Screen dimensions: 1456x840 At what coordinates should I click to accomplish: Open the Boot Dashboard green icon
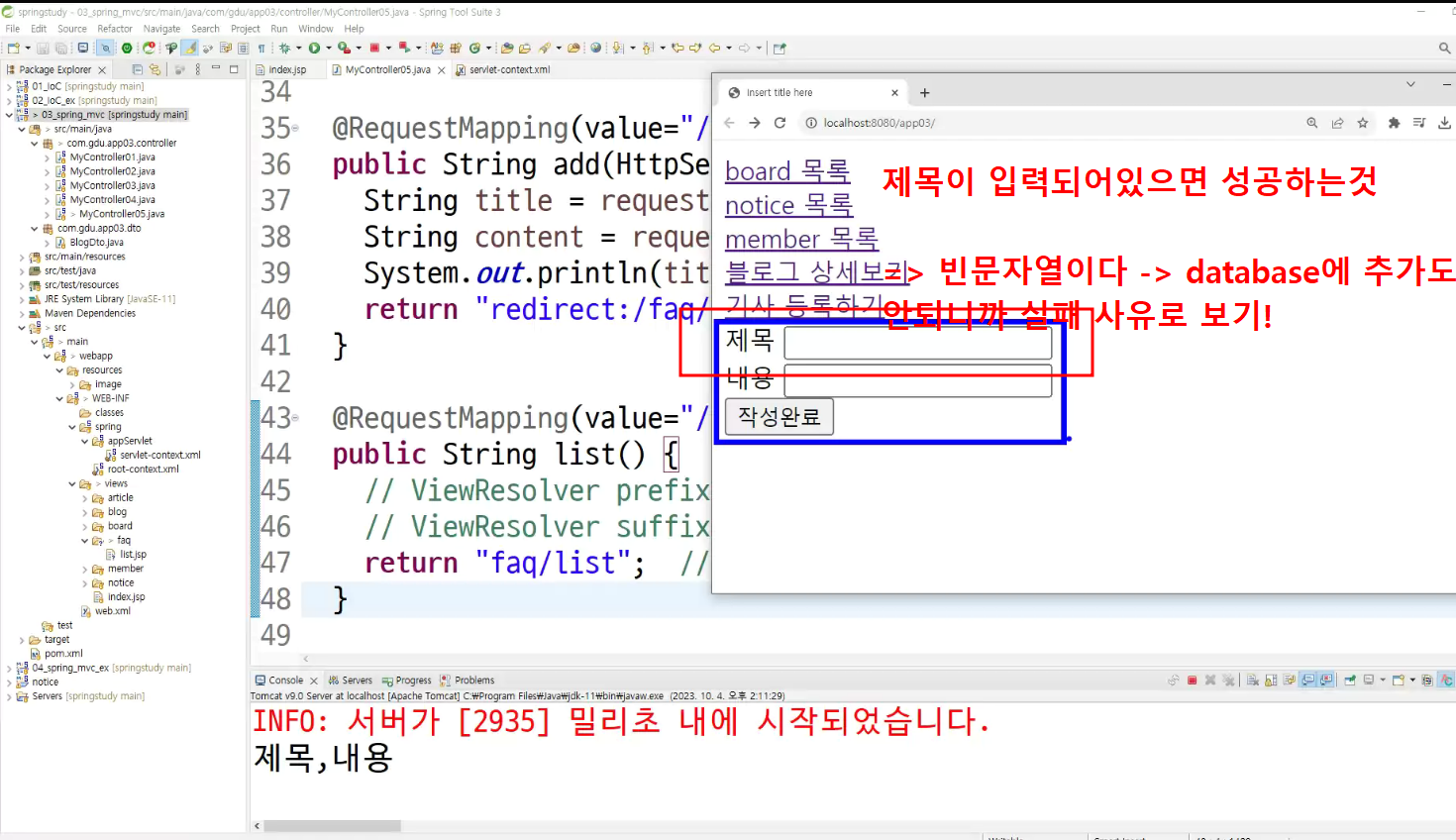coord(127,48)
